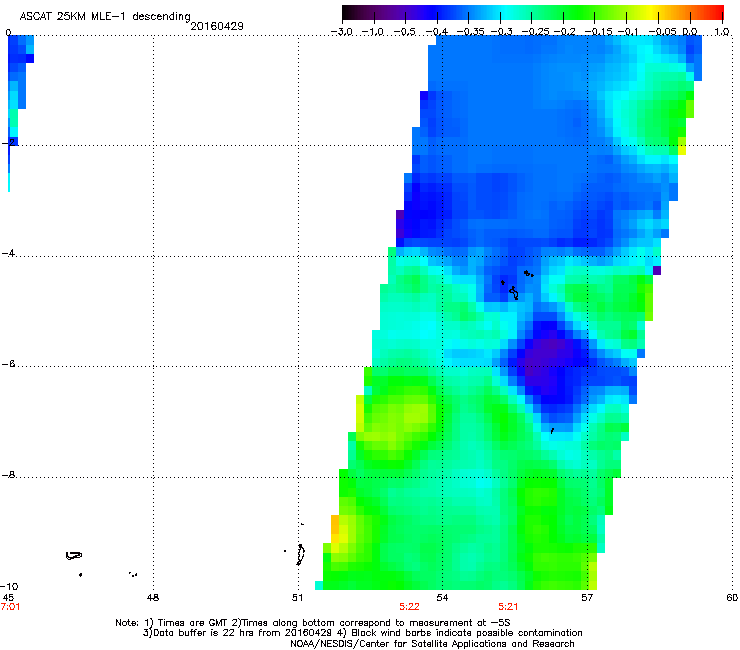Select the latitude label -6 on the left axis
740x650 pixels.
pos(8,364)
